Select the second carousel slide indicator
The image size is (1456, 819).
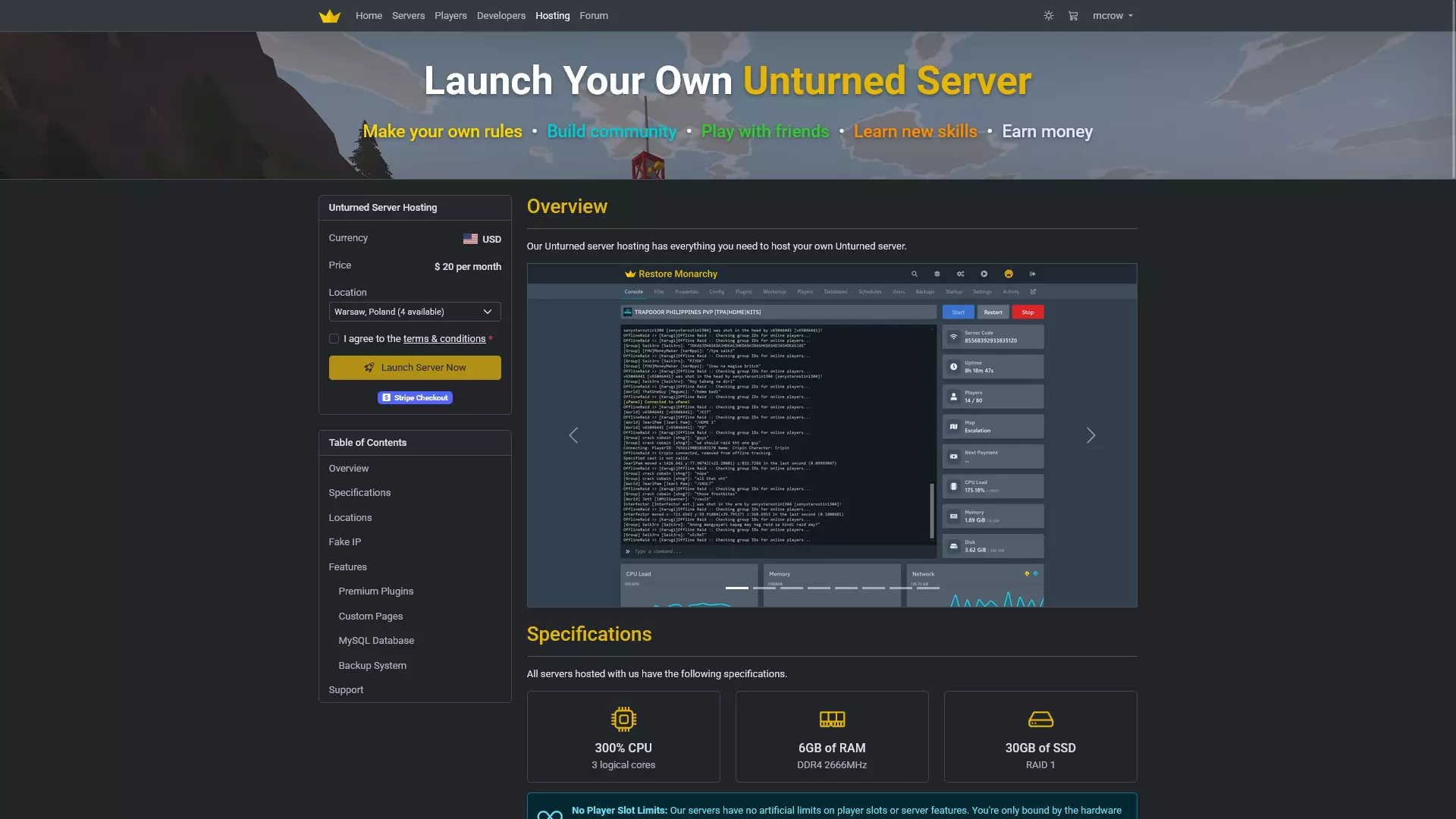764,588
